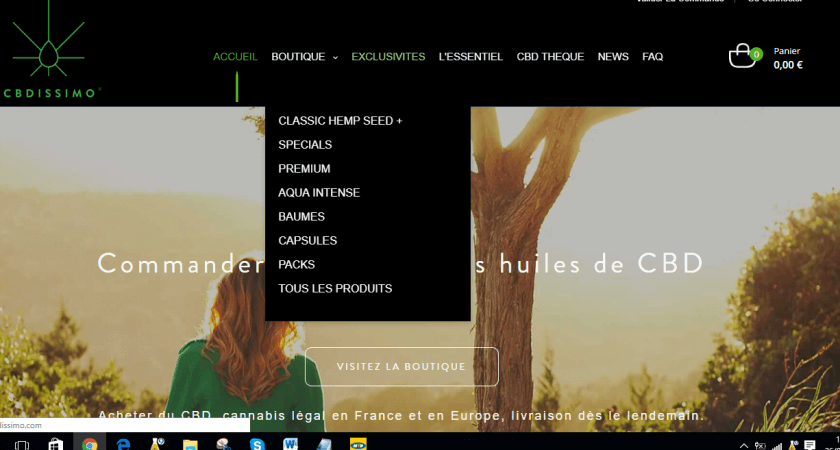The width and height of the screenshot is (840, 450).
Task: Open the CBD THEQUE page
Action: [550, 57]
